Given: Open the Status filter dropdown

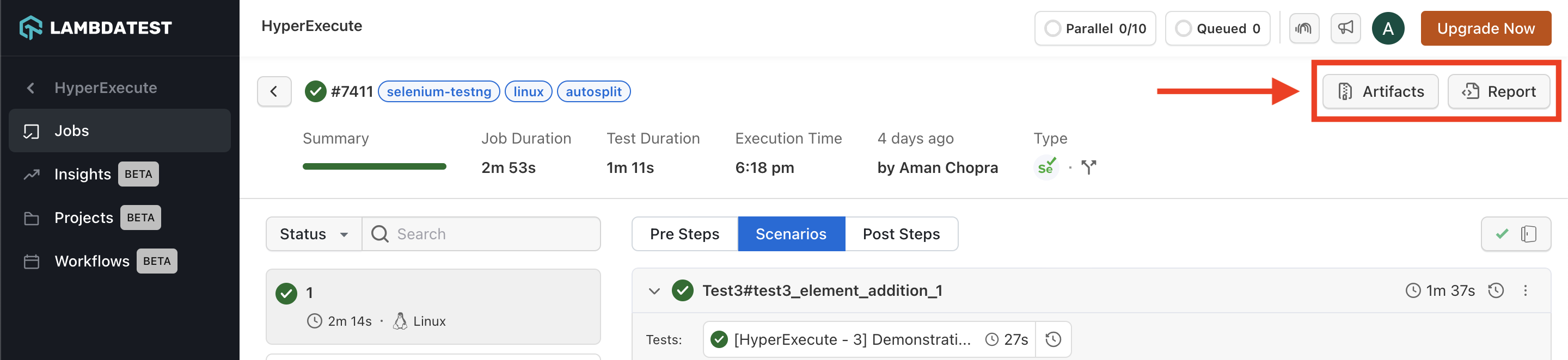Looking at the screenshot, I should coord(314,234).
